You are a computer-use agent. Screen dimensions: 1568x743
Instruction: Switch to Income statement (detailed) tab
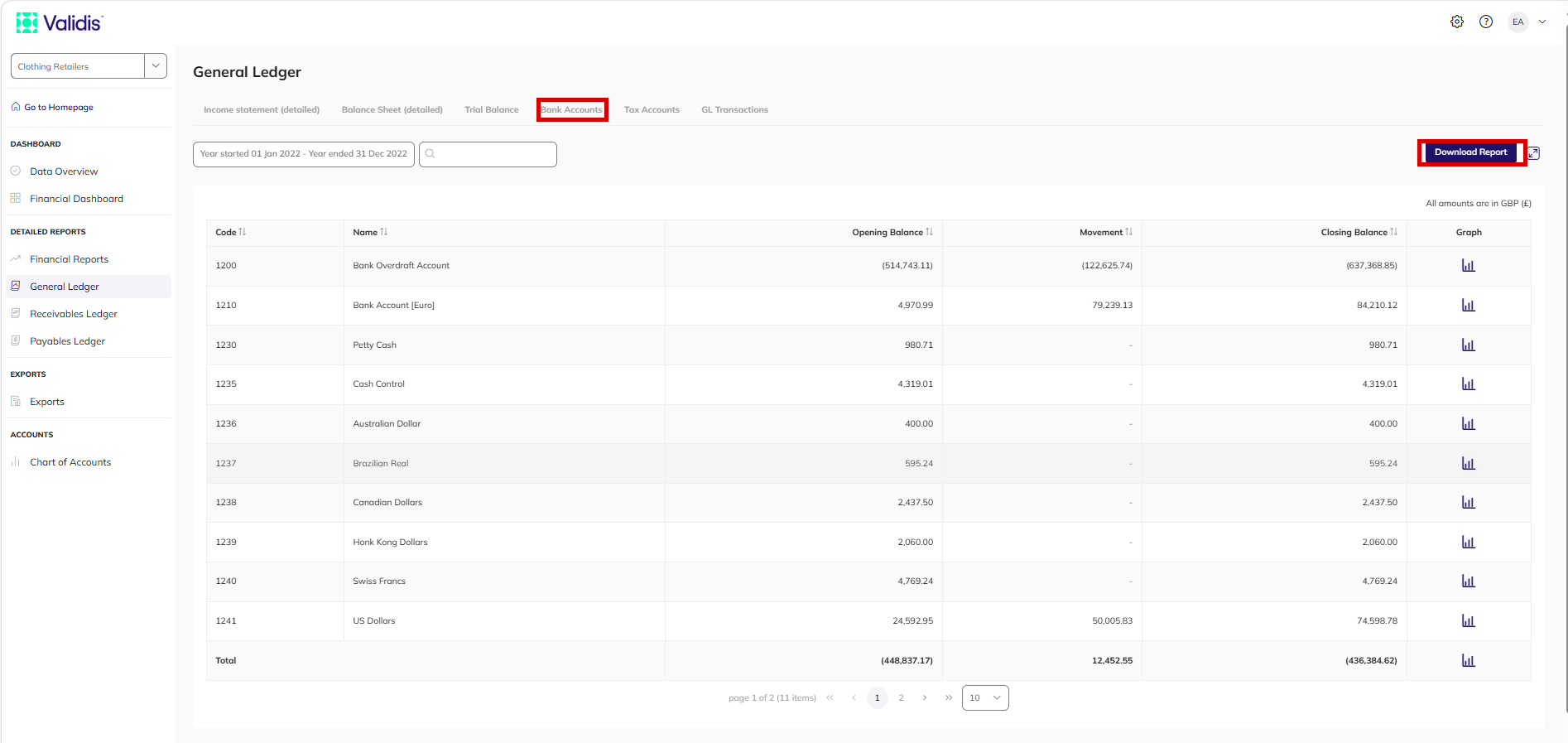point(262,109)
